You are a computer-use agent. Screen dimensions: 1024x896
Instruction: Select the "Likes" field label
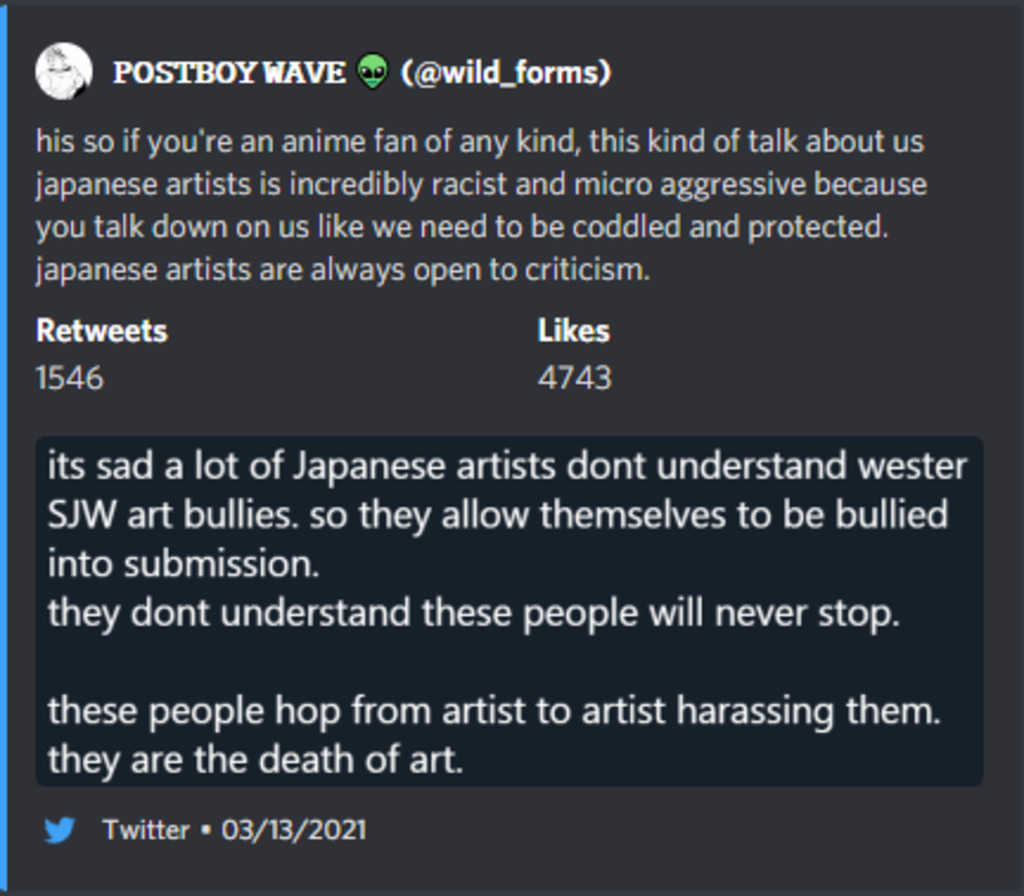pyautogui.click(x=573, y=331)
